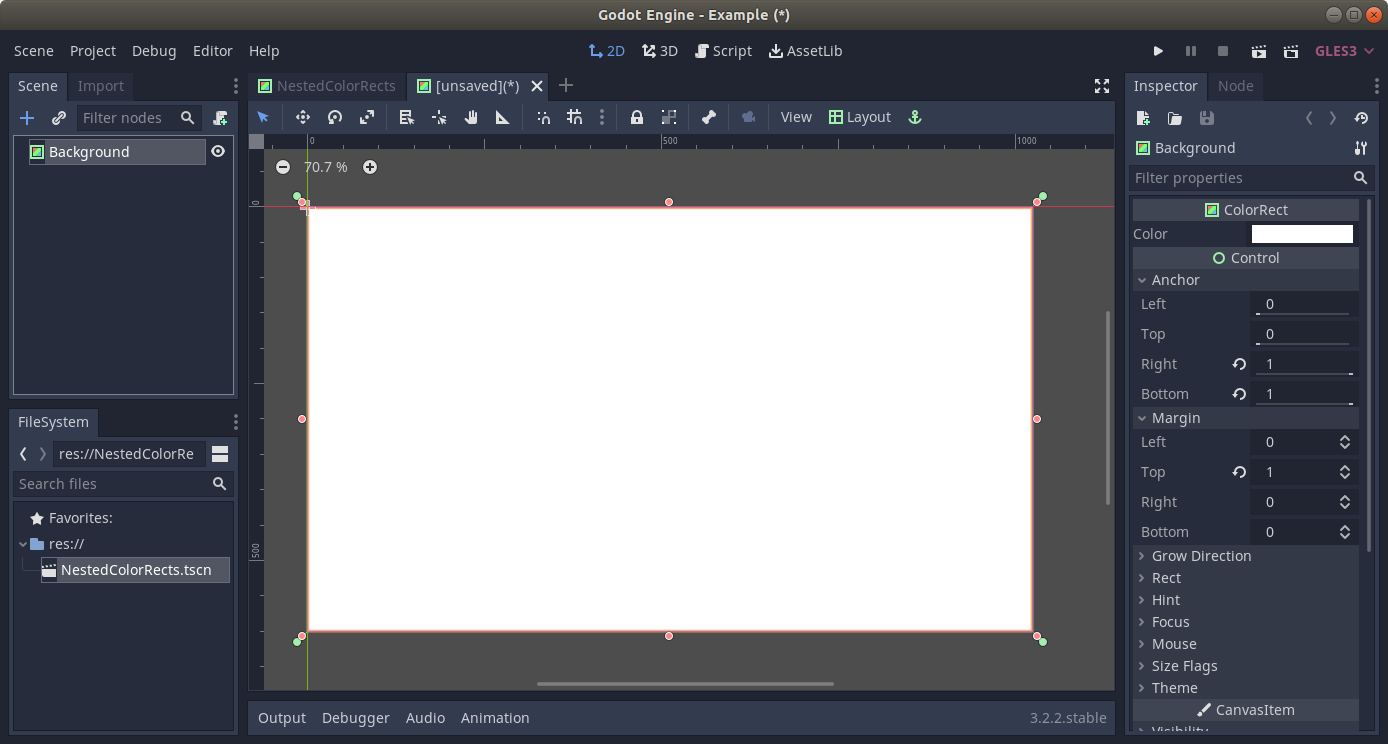Select the Select Mode arrow tool
Image resolution: width=1388 pixels, height=744 pixels.
(x=263, y=117)
